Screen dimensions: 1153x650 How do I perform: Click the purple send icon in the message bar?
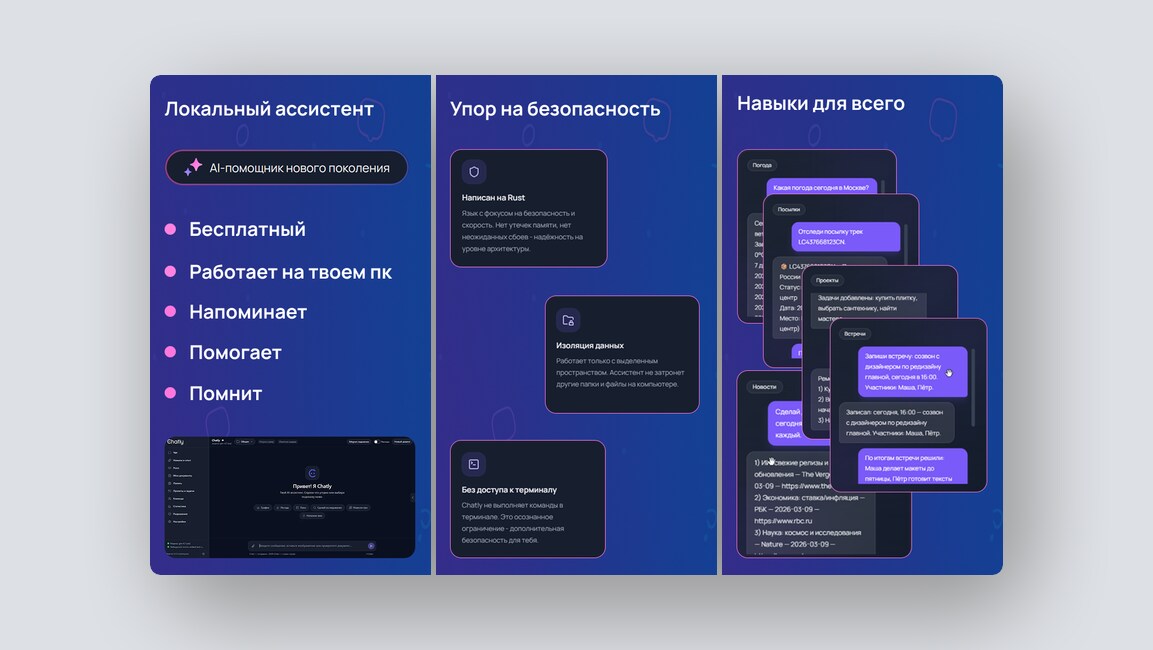coord(371,546)
